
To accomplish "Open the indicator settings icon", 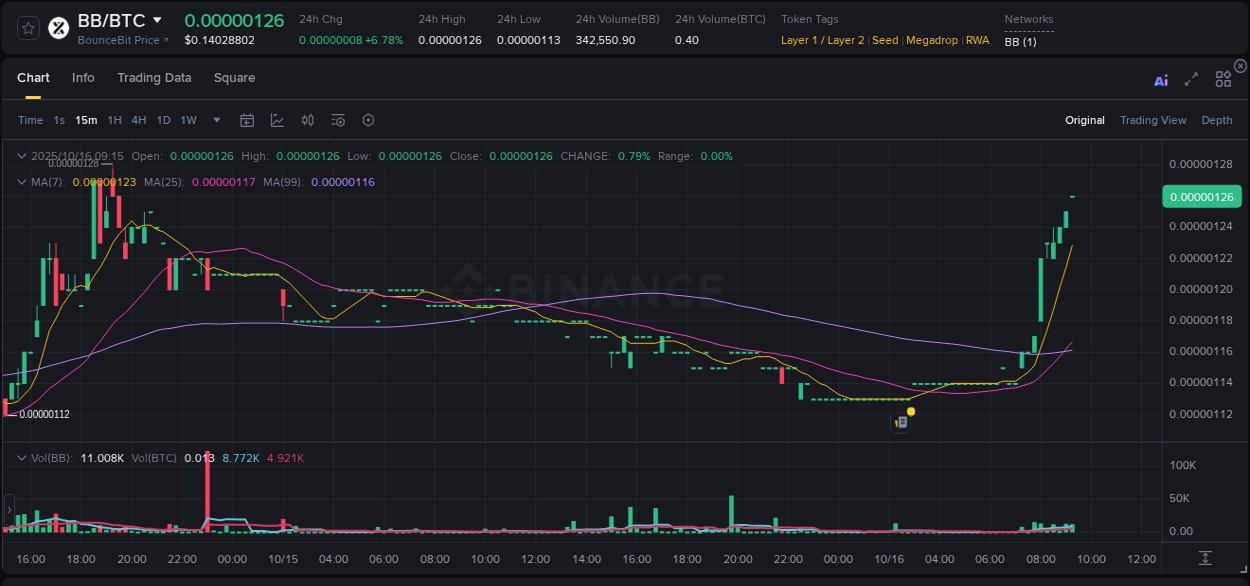I will pyautogui.click(x=337, y=119).
